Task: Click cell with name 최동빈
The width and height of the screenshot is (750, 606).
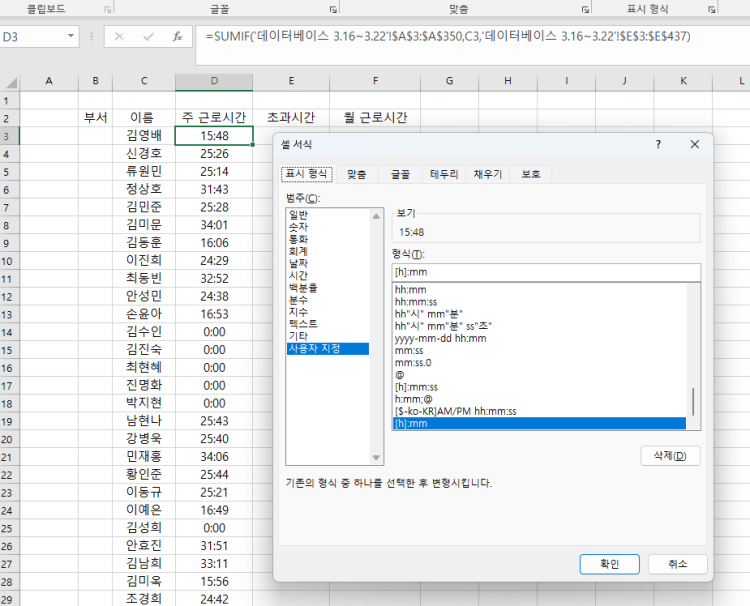Action: (x=144, y=278)
